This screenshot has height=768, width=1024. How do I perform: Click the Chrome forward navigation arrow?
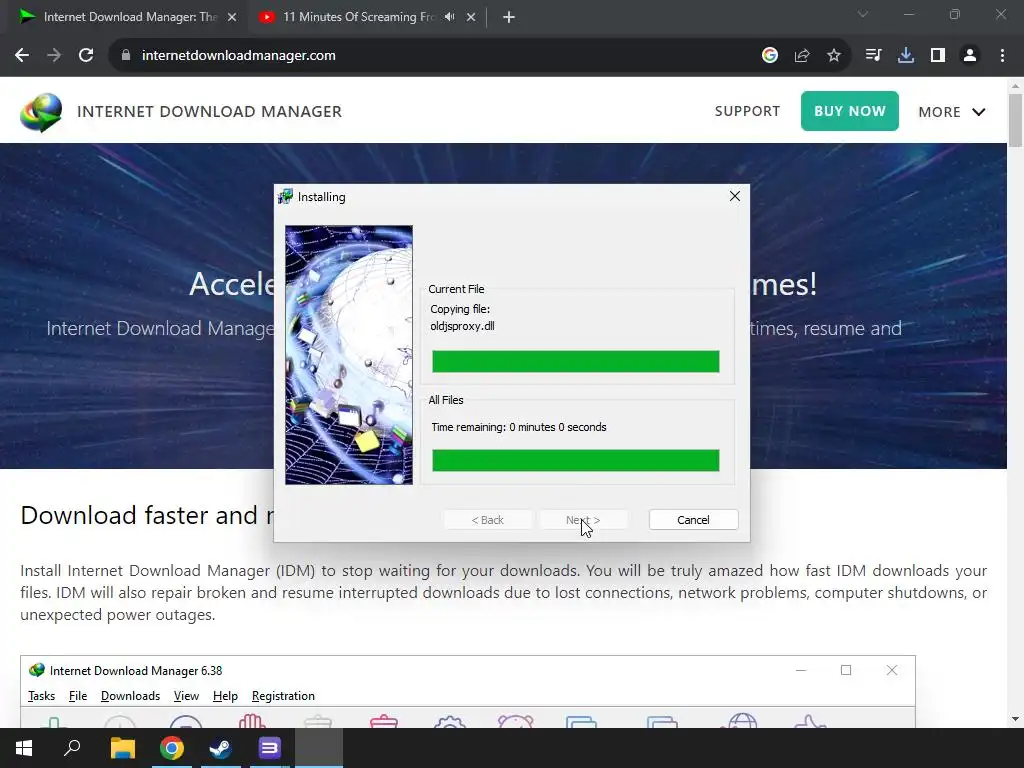[x=54, y=56]
